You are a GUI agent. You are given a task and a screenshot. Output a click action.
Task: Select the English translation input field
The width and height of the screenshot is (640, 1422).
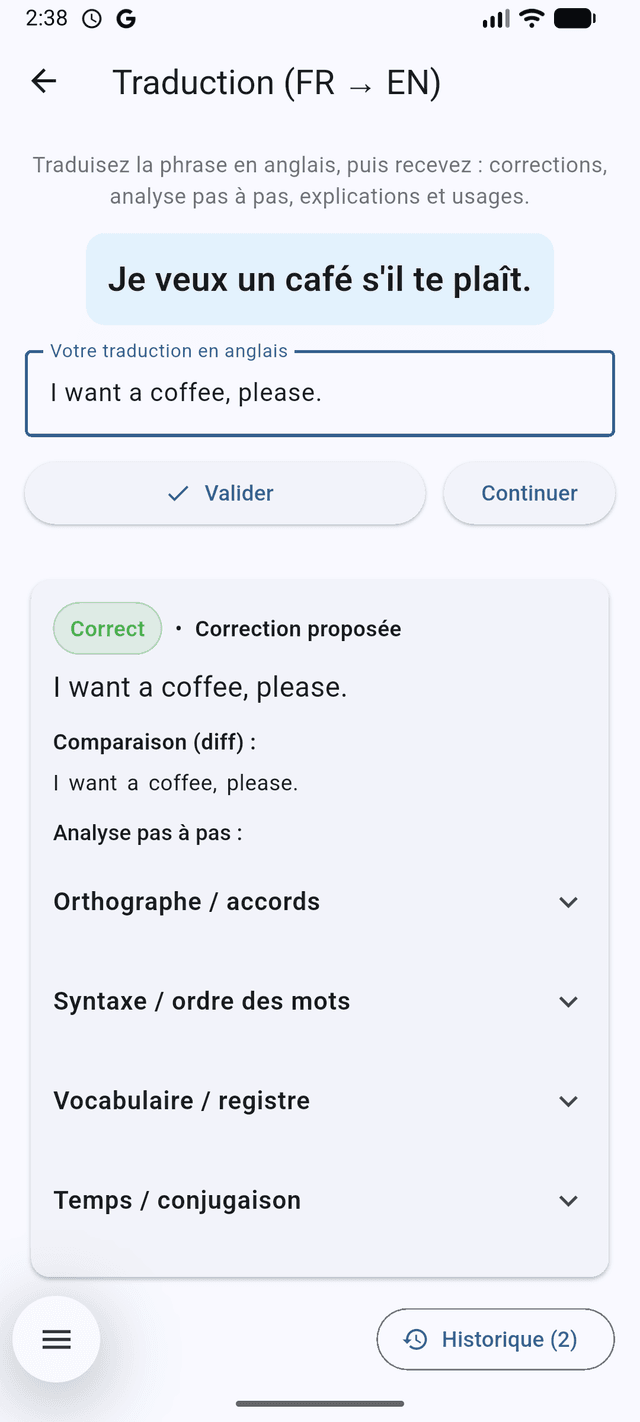point(319,392)
